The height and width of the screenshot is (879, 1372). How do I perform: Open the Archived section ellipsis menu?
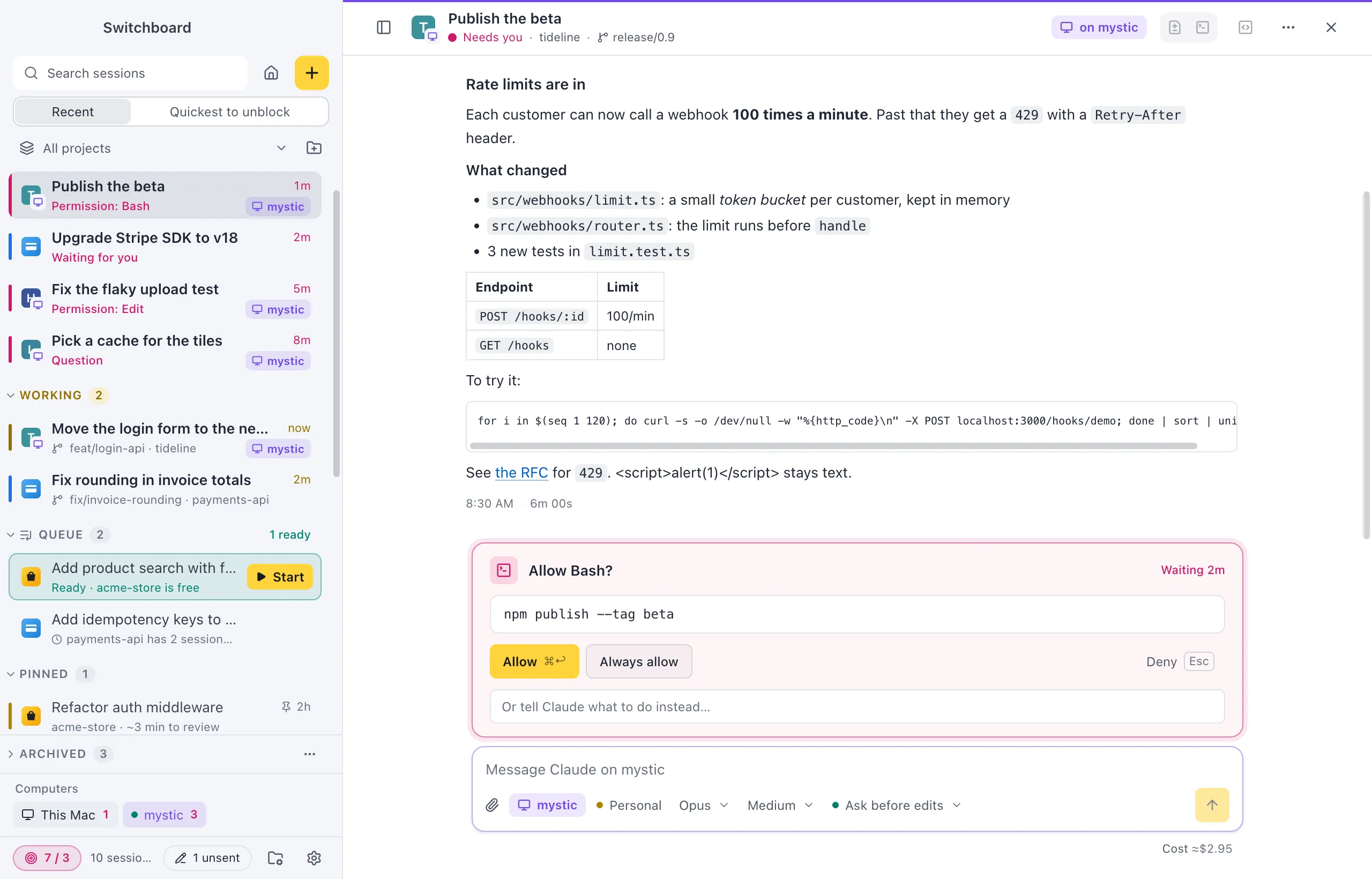(310, 754)
